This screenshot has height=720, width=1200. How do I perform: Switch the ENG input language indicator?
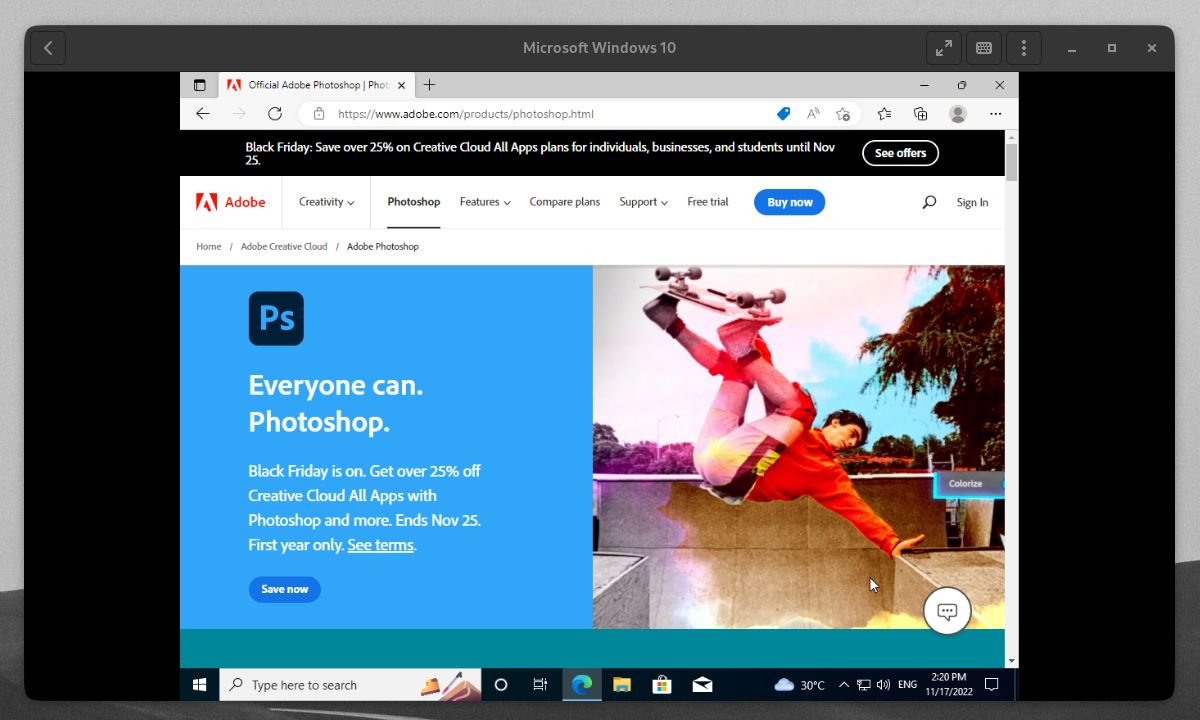(907, 685)
